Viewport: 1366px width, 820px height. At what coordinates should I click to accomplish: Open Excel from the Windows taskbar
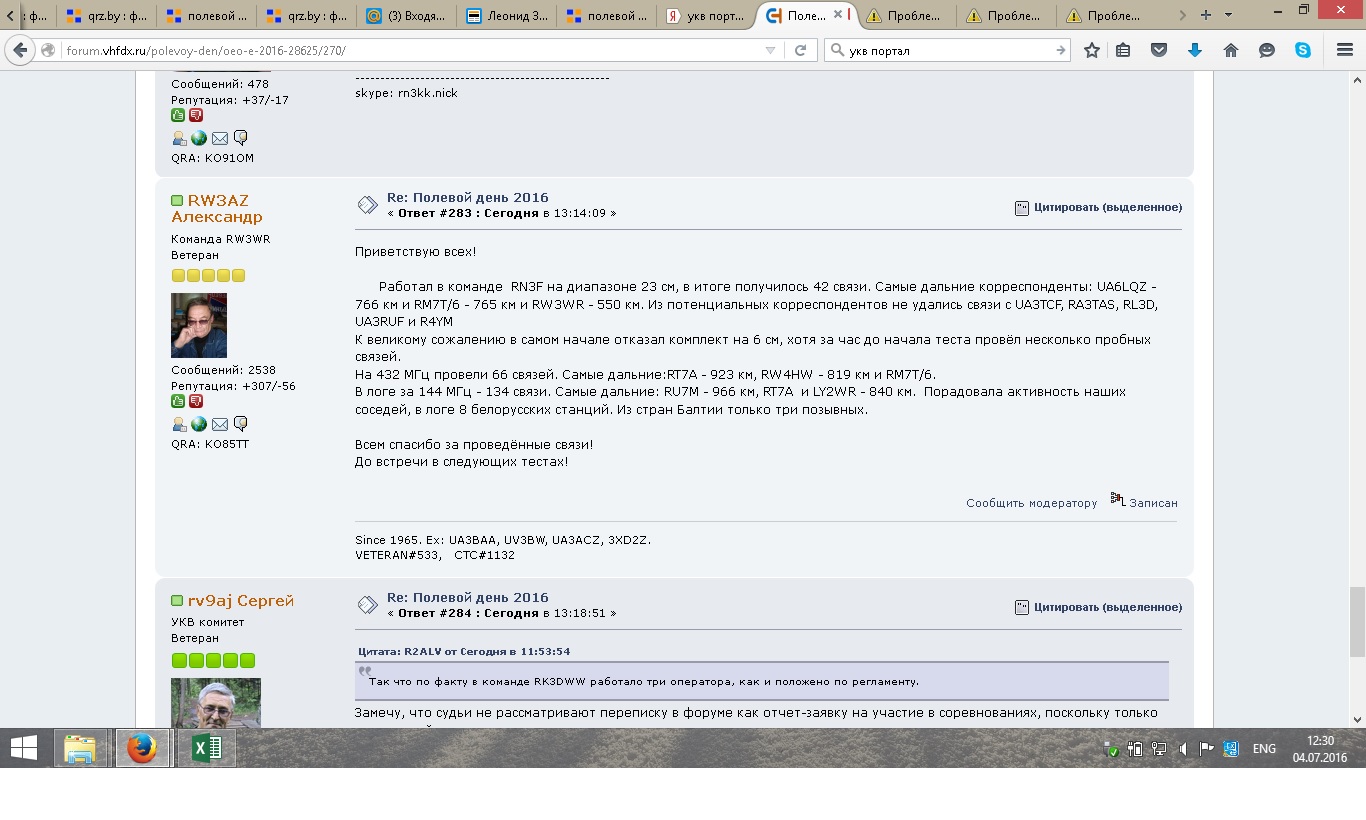[207, 749]
